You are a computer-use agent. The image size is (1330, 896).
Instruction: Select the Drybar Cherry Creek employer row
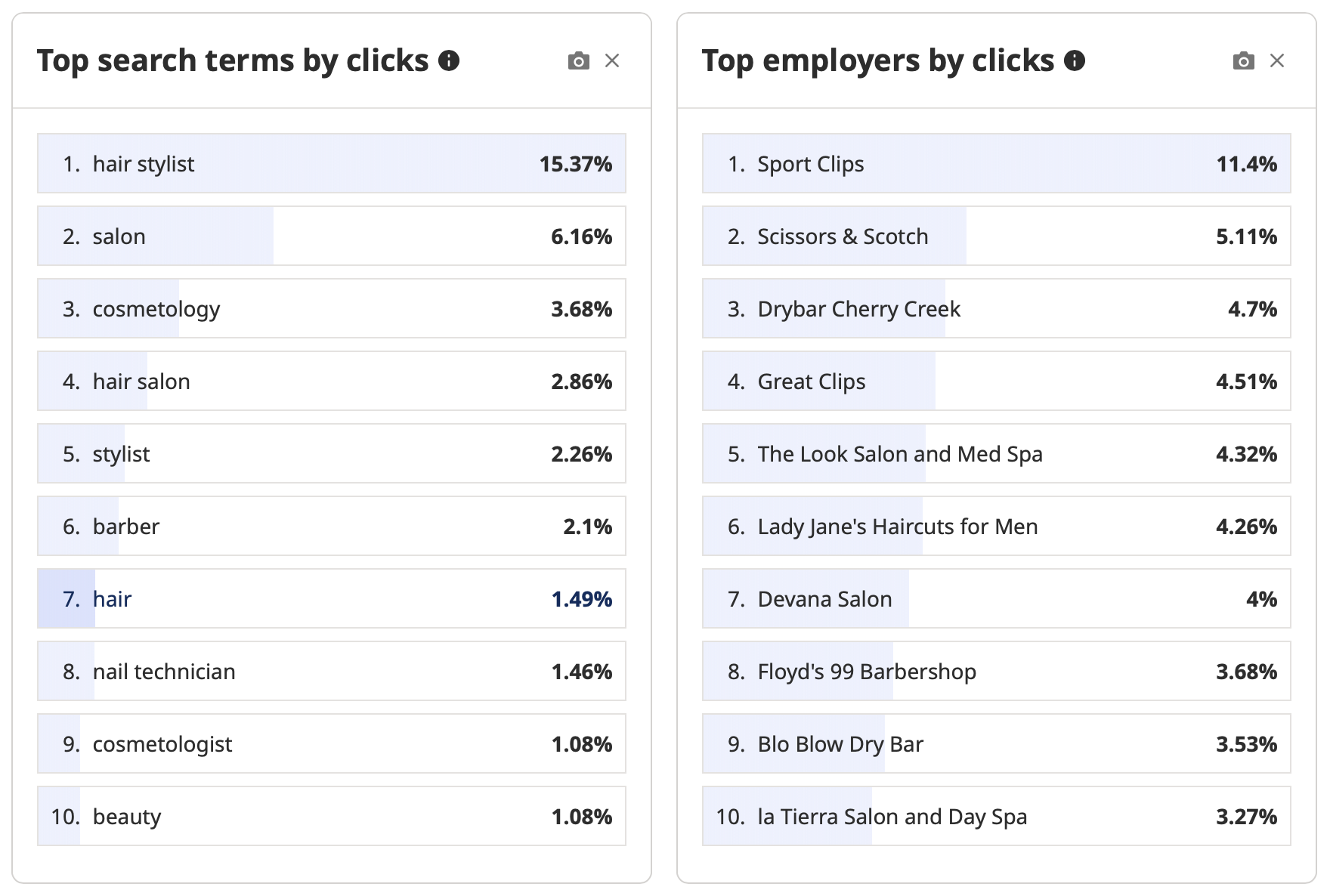pyautogui.click(x=997, y=308)
